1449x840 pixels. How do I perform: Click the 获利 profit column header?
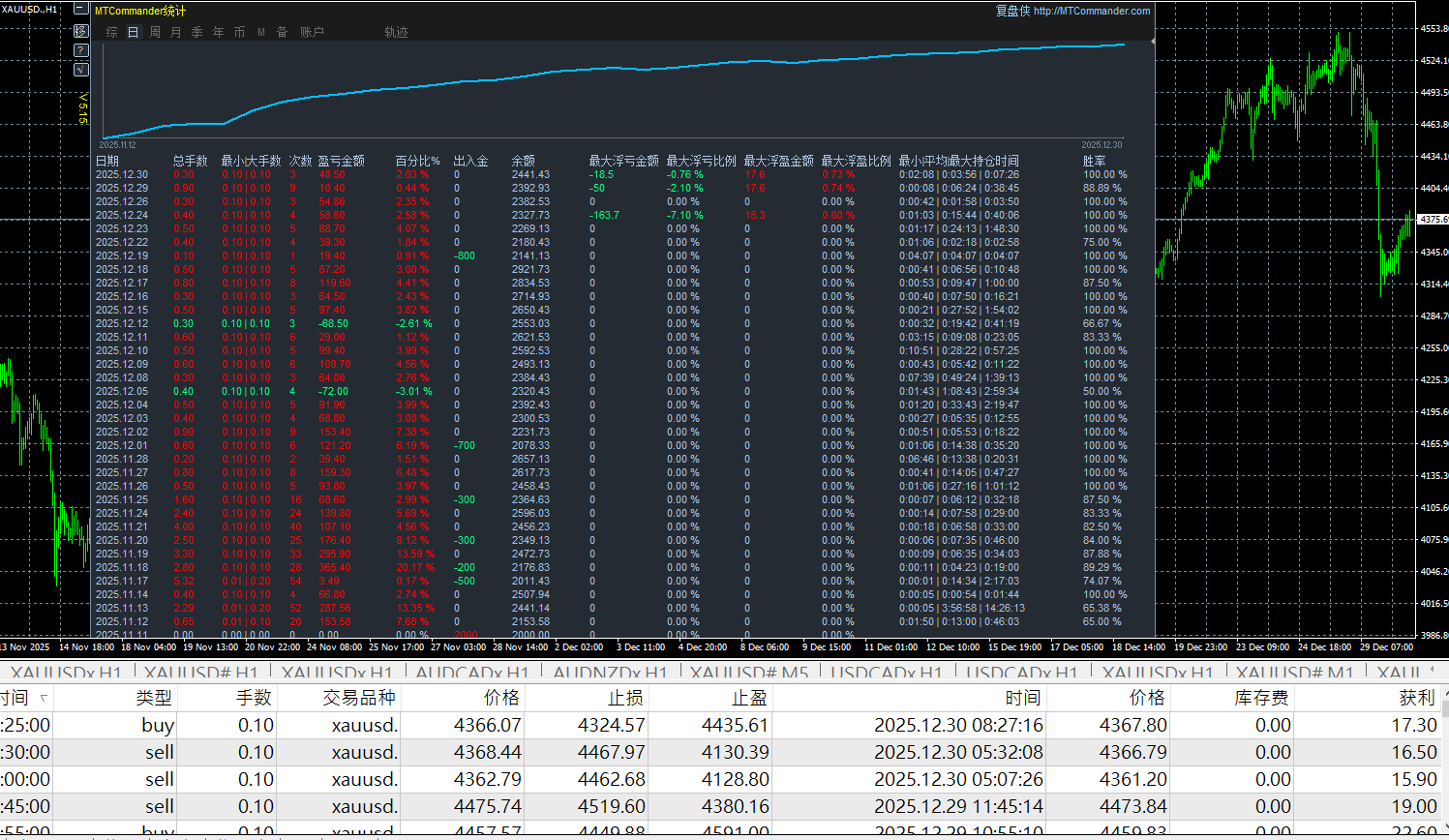click(1416, 698)
